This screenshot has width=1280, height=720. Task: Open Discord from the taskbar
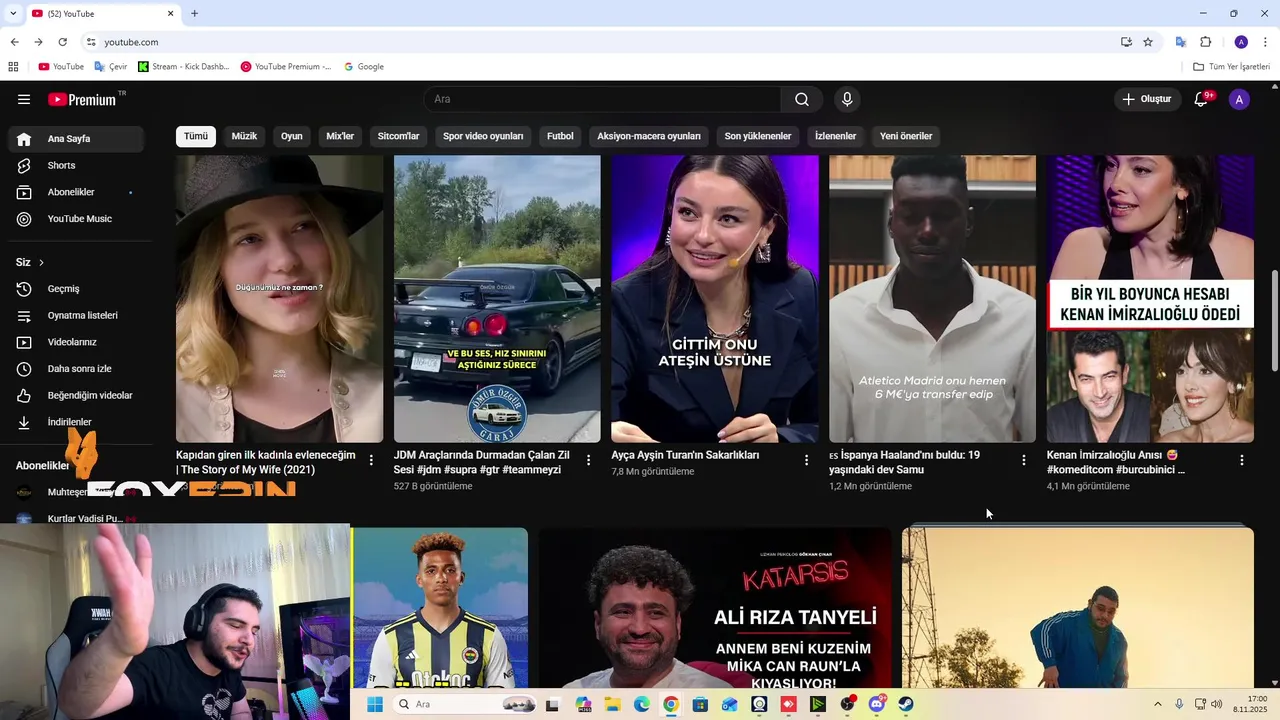(x=877, y=704)
